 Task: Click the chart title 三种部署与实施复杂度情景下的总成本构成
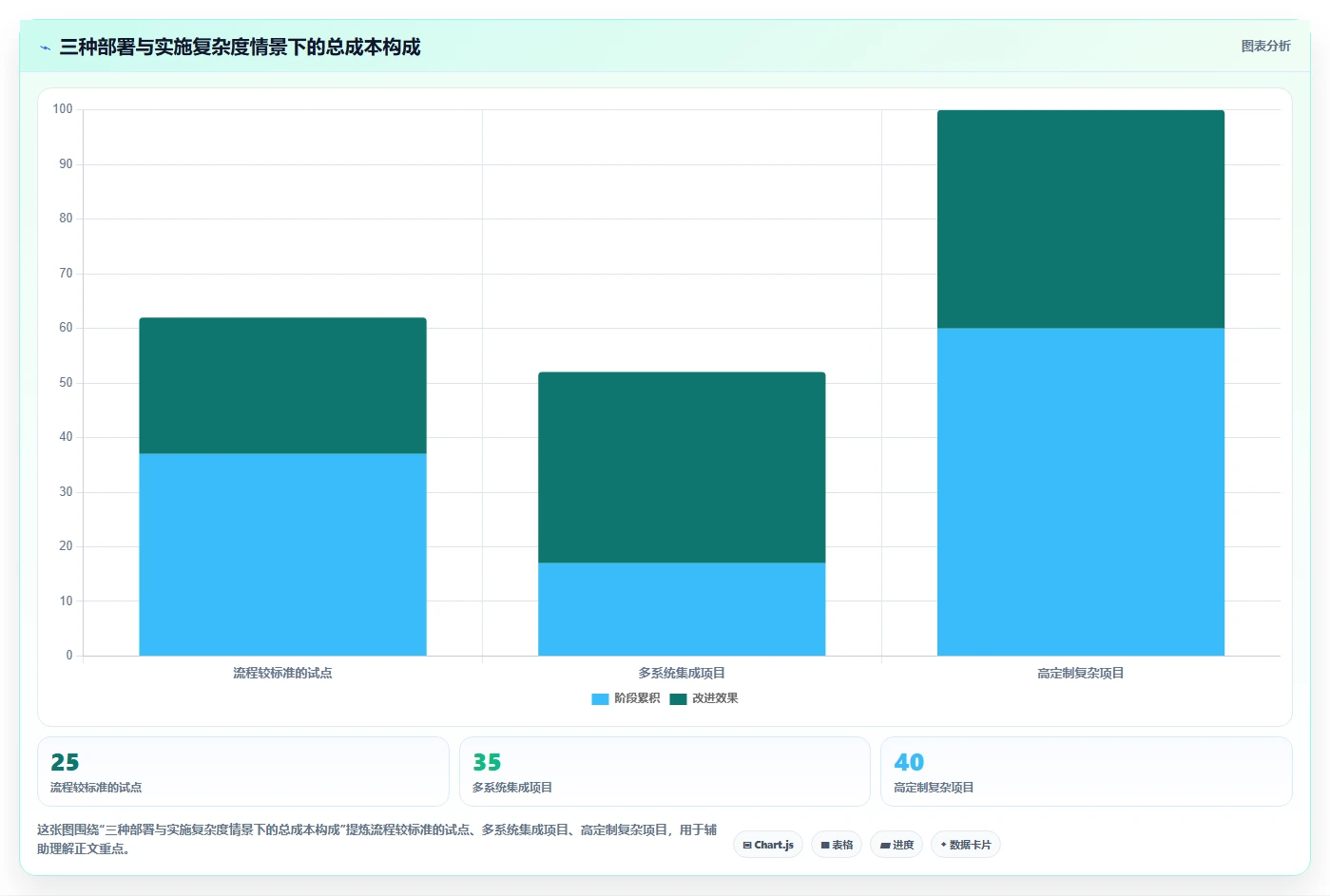coord(240,47)
